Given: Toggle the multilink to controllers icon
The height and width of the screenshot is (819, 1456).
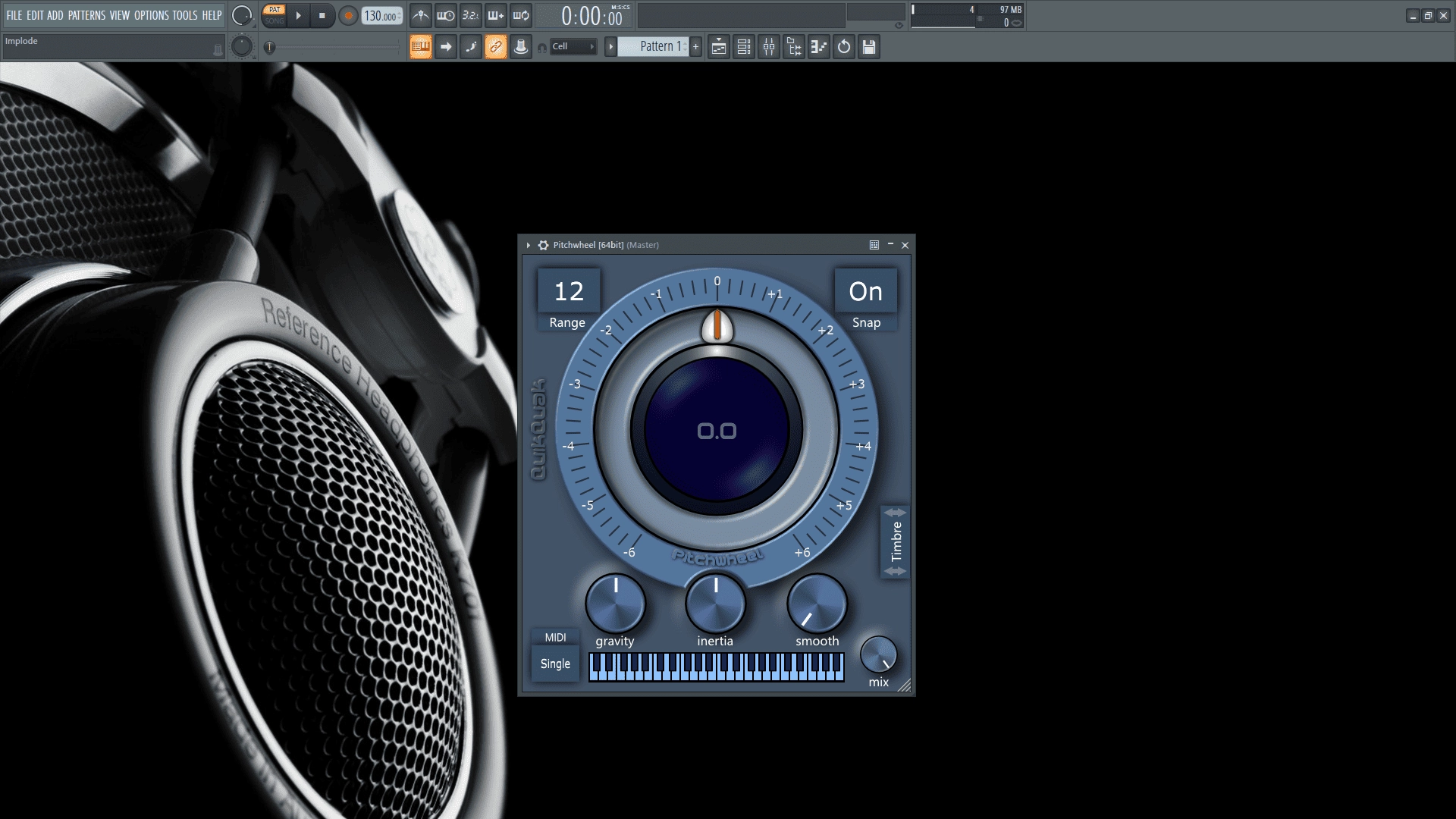Looking at the screenshot, I should tap(496, 47).
